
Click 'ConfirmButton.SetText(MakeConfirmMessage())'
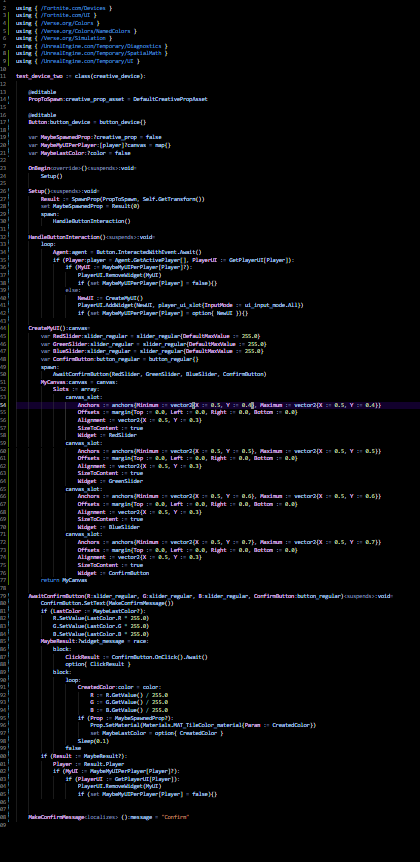[x=107, y=604]
